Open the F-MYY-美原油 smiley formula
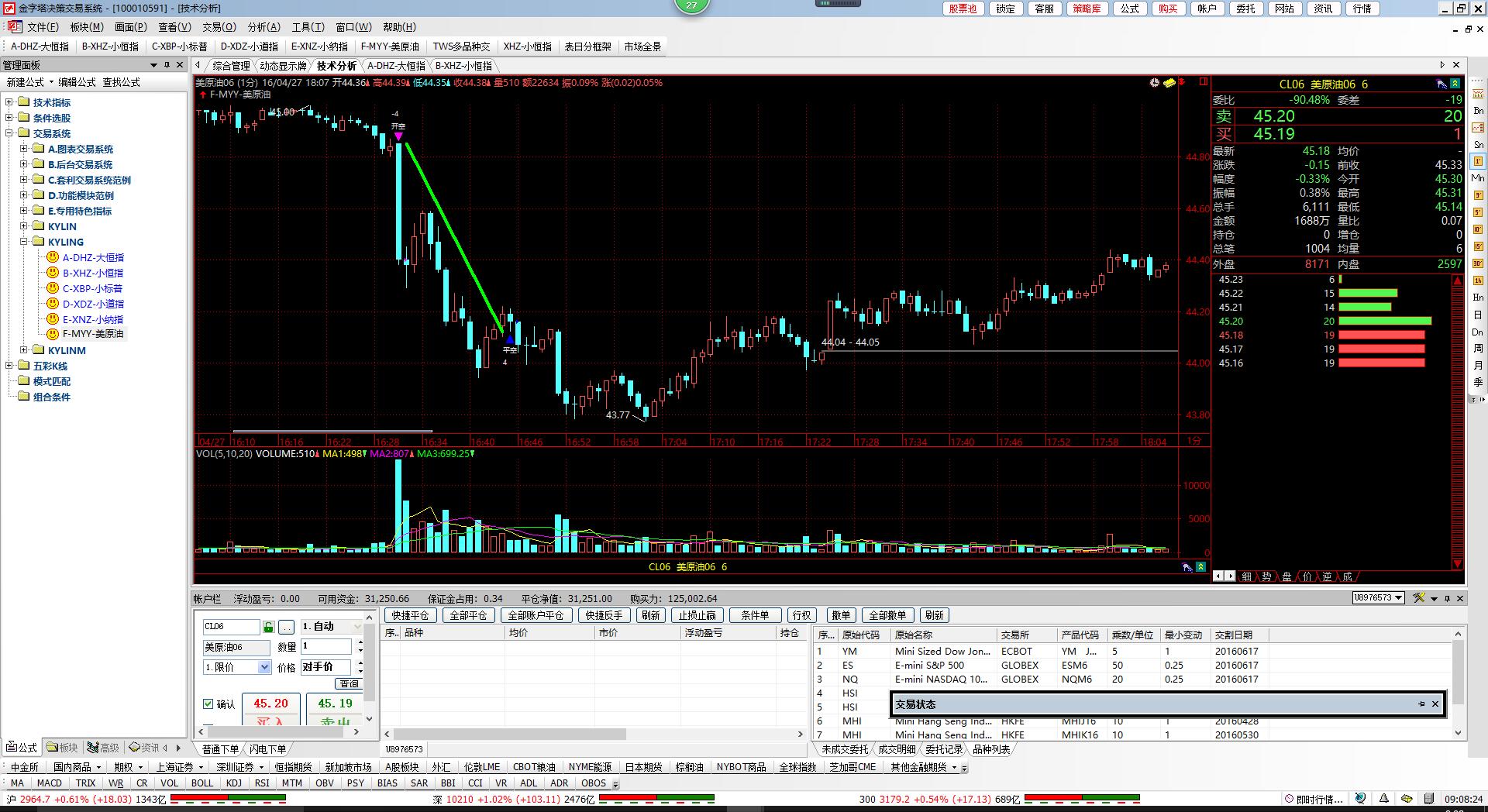This screenshot has width=1488, height=812. (92, 334)
